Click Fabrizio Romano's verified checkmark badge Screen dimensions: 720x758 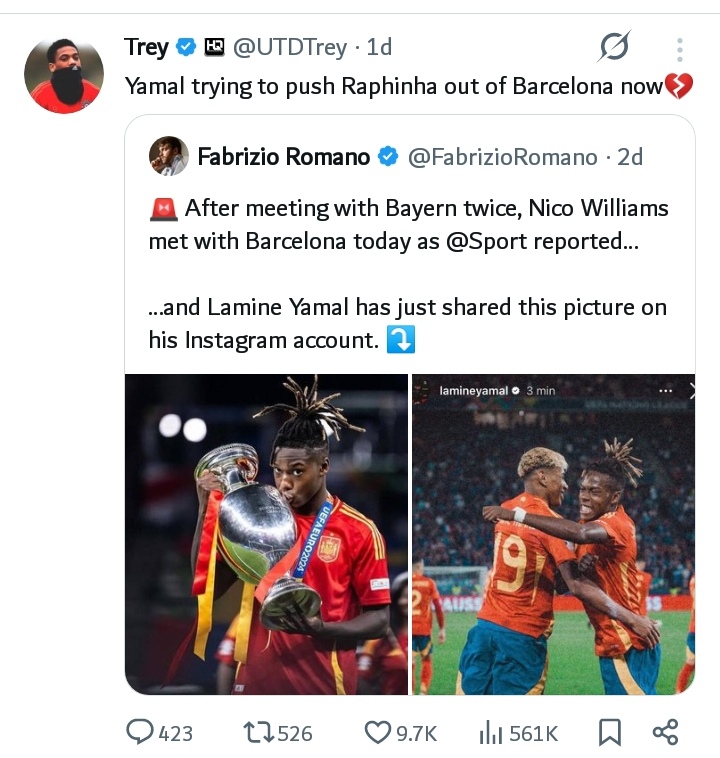click(388, 156)
